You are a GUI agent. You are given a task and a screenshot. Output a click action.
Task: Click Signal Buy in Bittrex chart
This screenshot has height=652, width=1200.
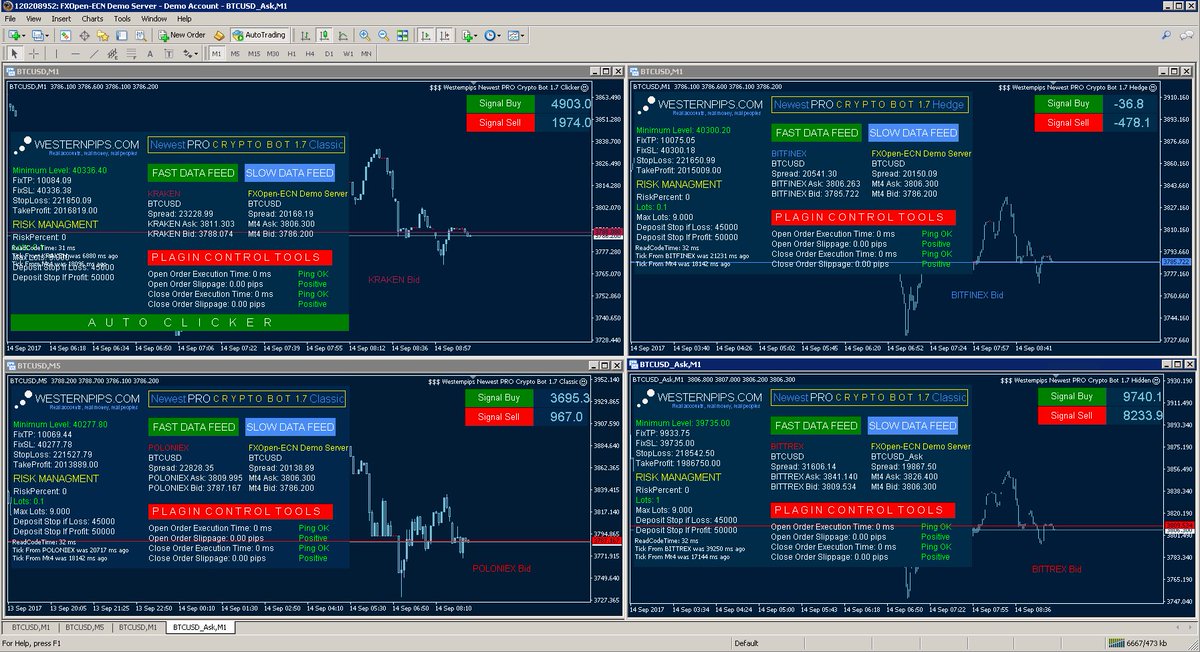[x=1072, y=396]
